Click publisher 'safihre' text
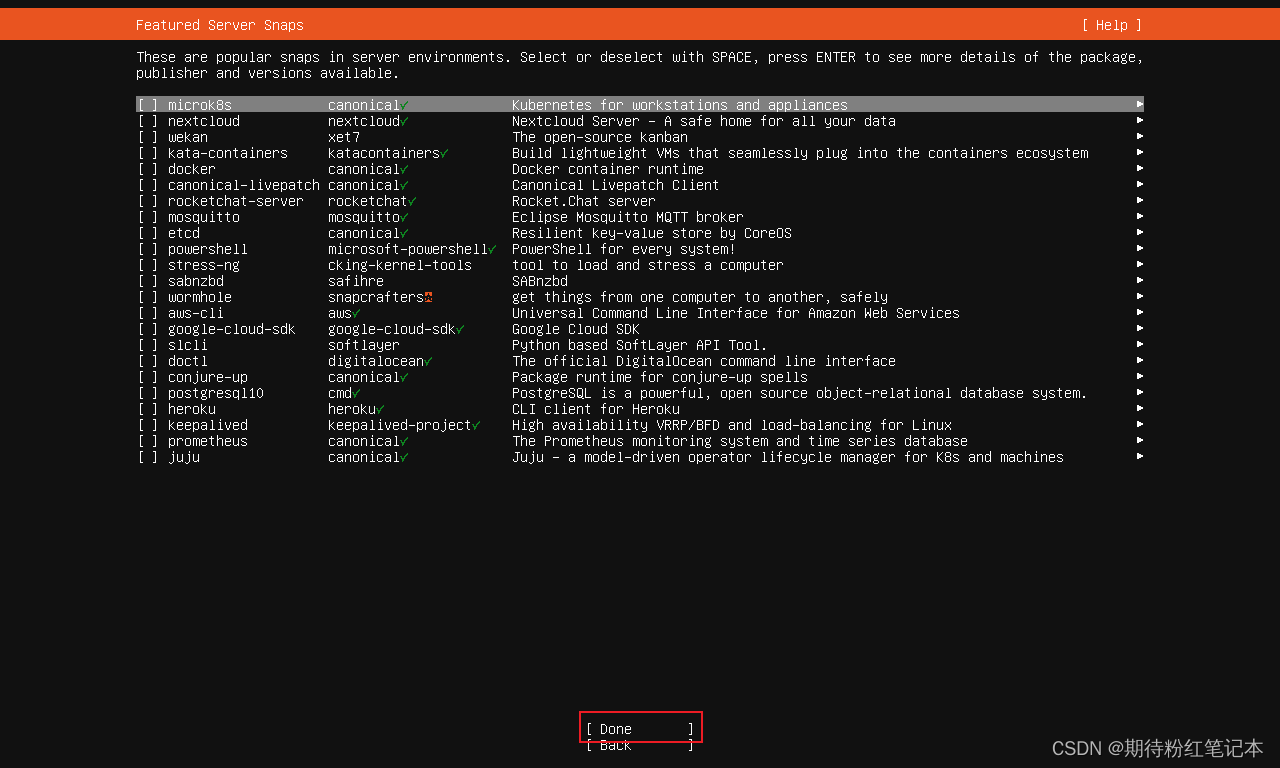The image size is (1280, 768). [356, 281]
